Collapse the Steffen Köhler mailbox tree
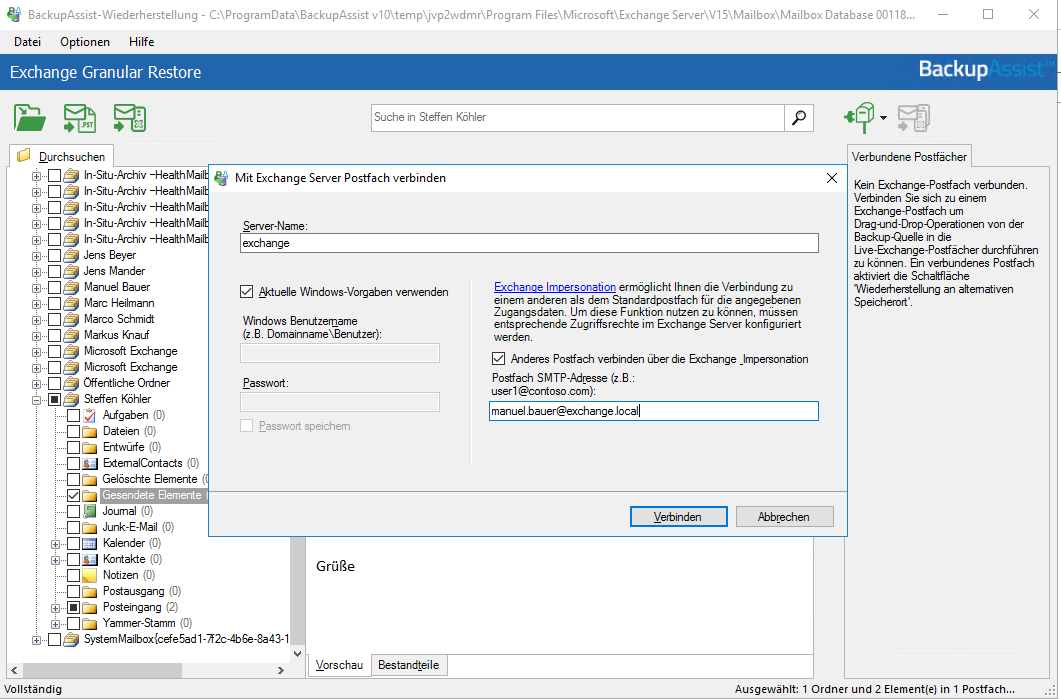The image size is (1061, 699). [x=37, y=399]
